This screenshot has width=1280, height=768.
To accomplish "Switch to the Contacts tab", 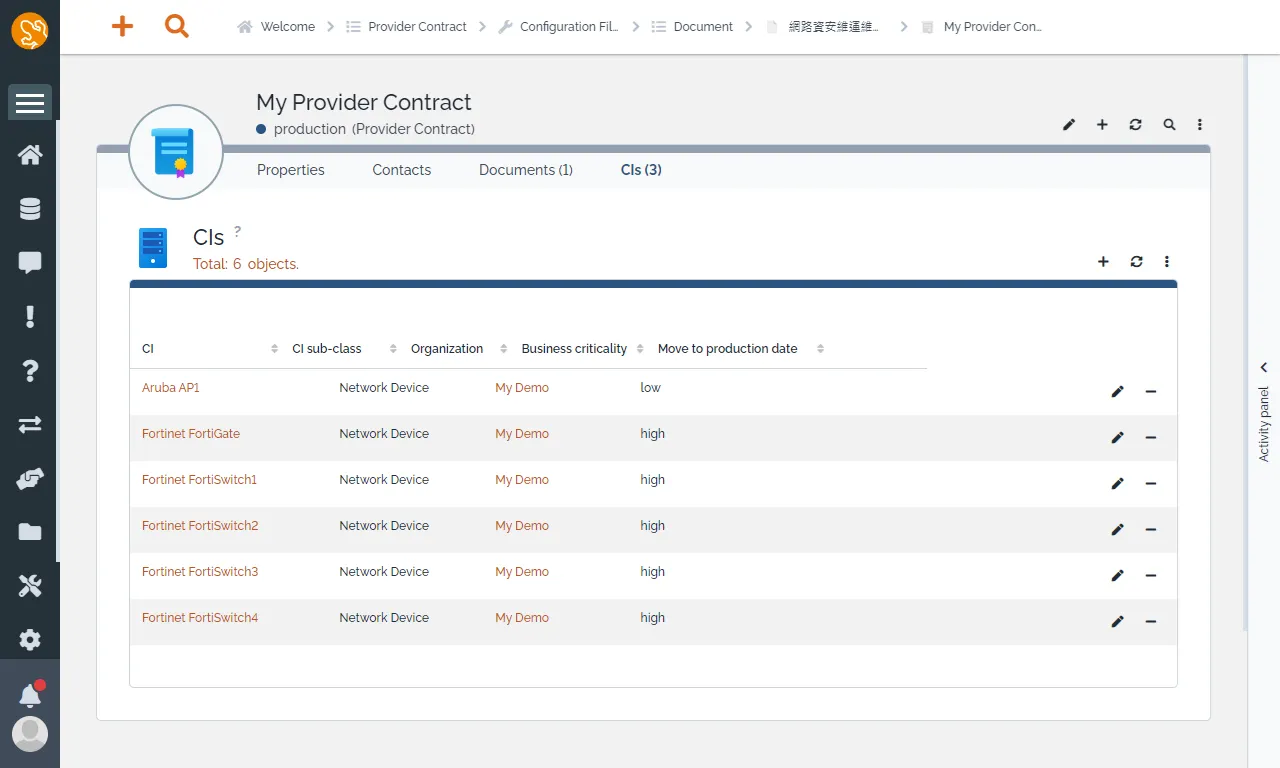I will (x=402, y=170).
